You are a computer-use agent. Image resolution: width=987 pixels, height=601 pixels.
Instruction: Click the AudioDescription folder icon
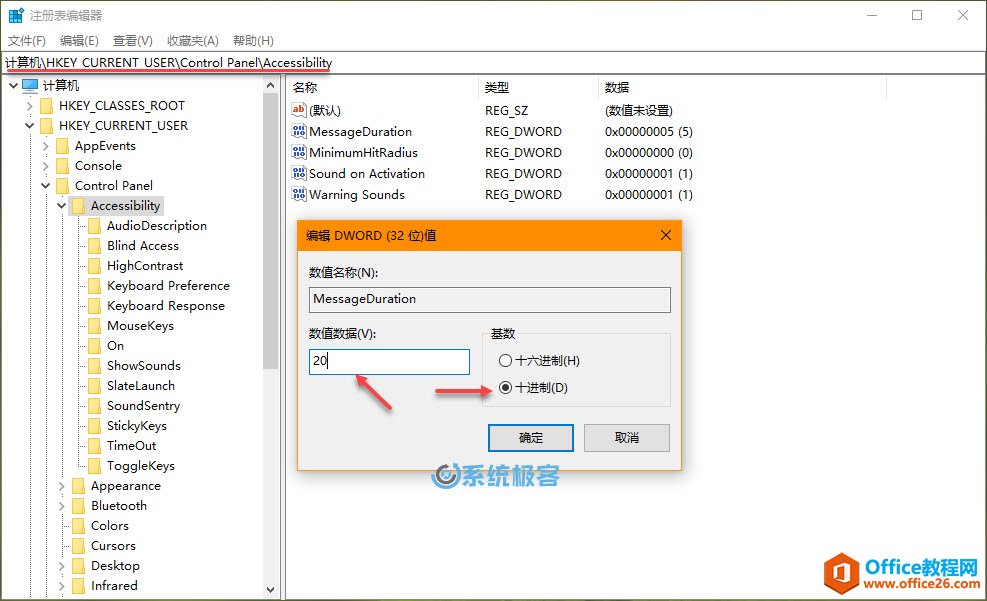[x=94, y=226]
